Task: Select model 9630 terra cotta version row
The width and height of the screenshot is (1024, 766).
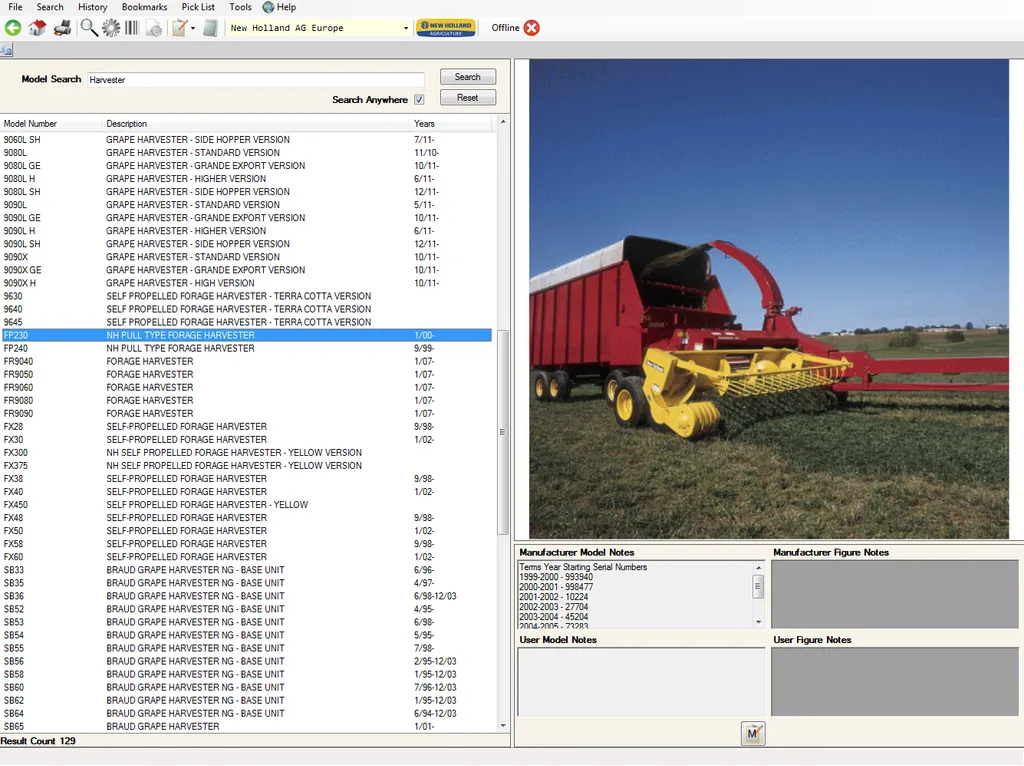Action: coord(246,296)
